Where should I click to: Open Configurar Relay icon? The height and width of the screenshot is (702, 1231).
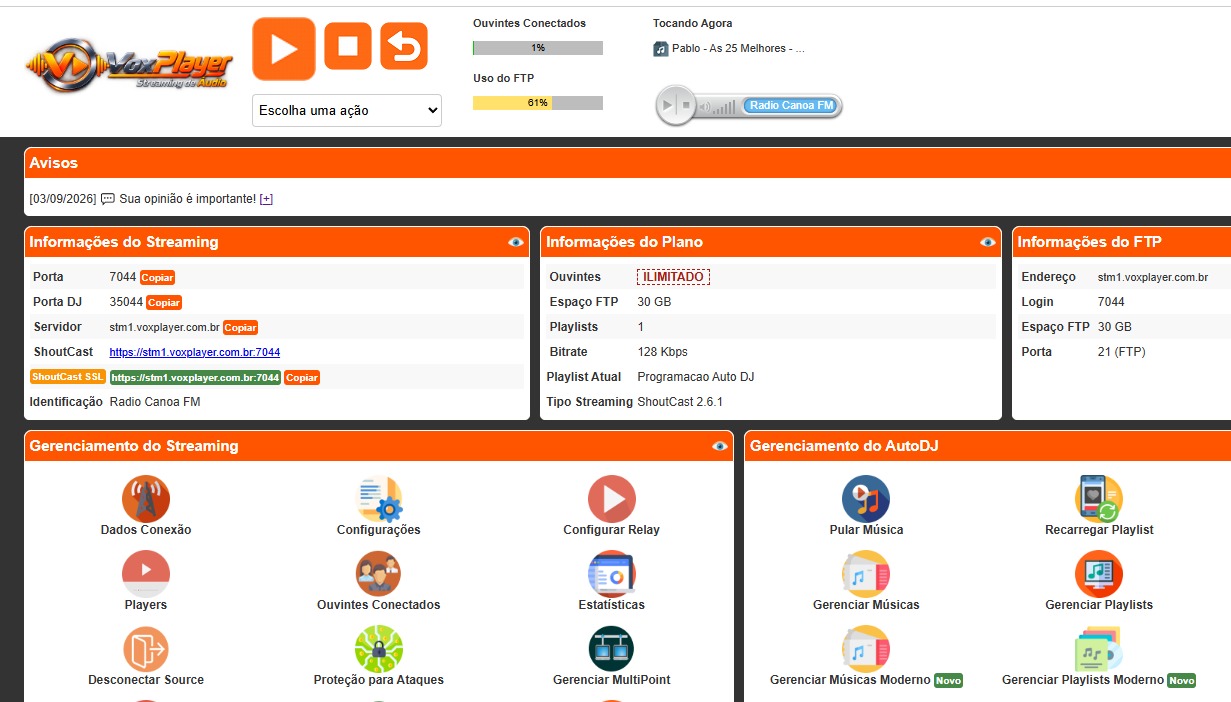(x=612, y=498)
